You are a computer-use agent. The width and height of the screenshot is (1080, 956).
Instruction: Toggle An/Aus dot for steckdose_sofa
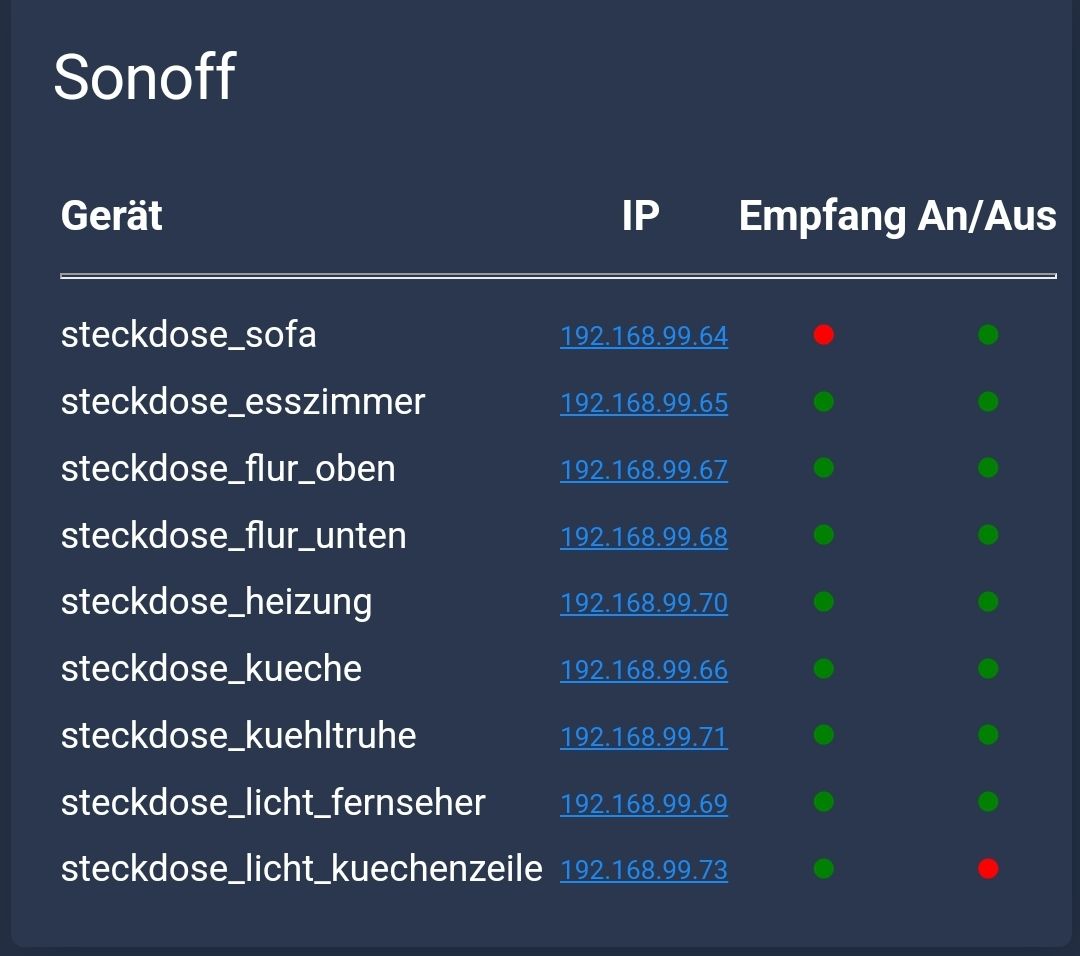pyautogui.click(x=988, y=335)
